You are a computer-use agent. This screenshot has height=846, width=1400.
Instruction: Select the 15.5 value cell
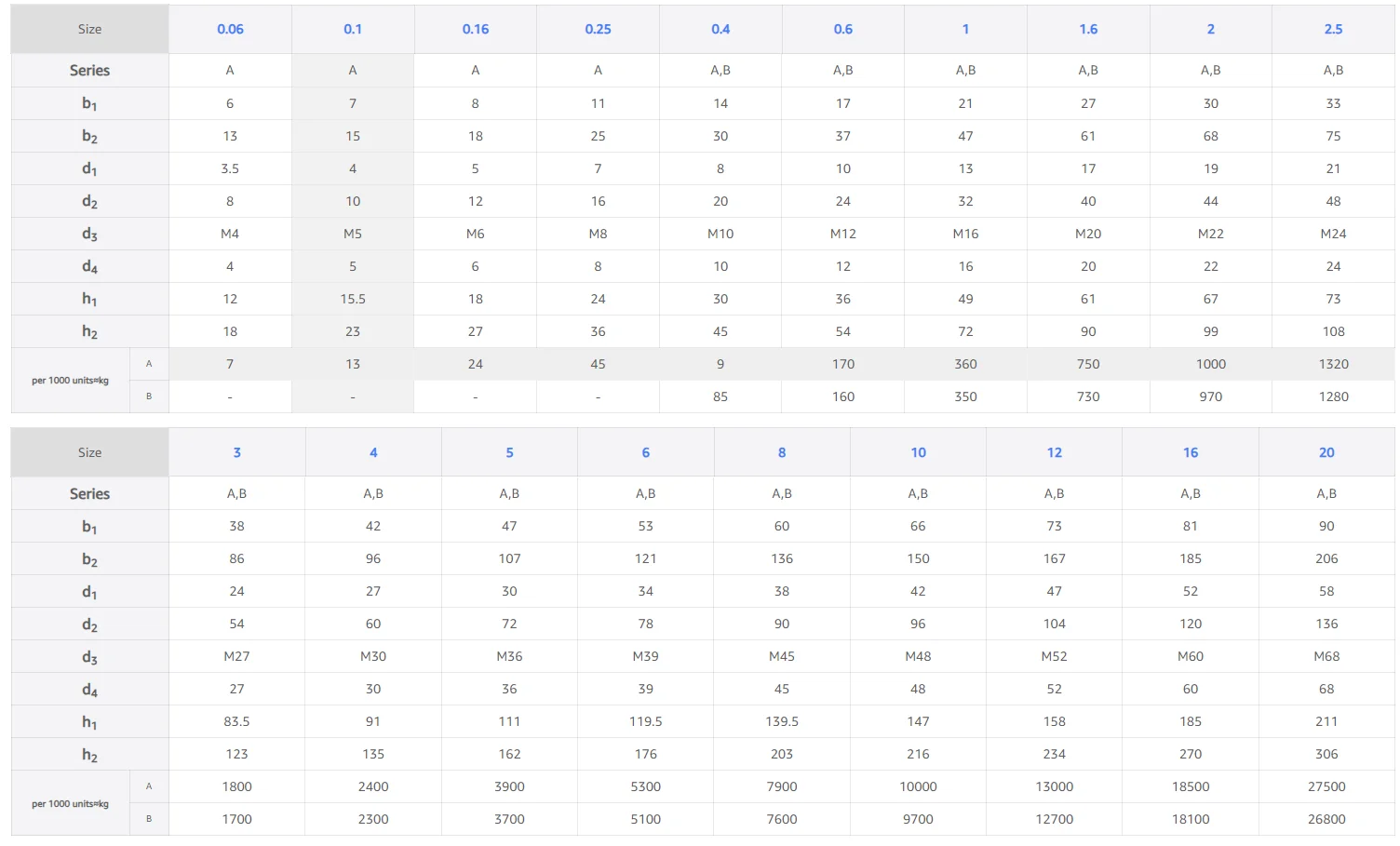[353, 299]
